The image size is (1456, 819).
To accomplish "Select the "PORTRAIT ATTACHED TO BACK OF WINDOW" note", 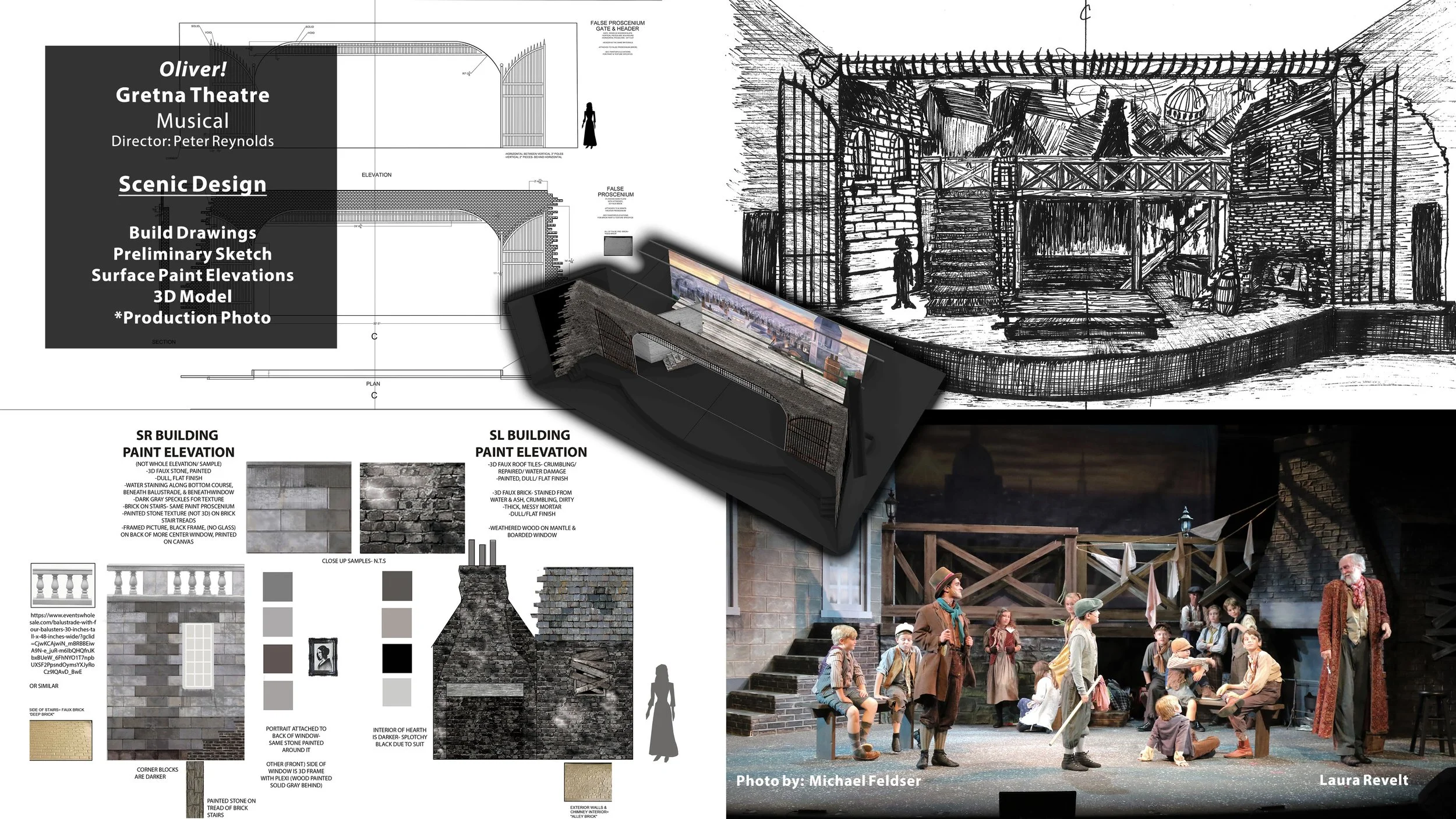I will [x=296, y=739].
